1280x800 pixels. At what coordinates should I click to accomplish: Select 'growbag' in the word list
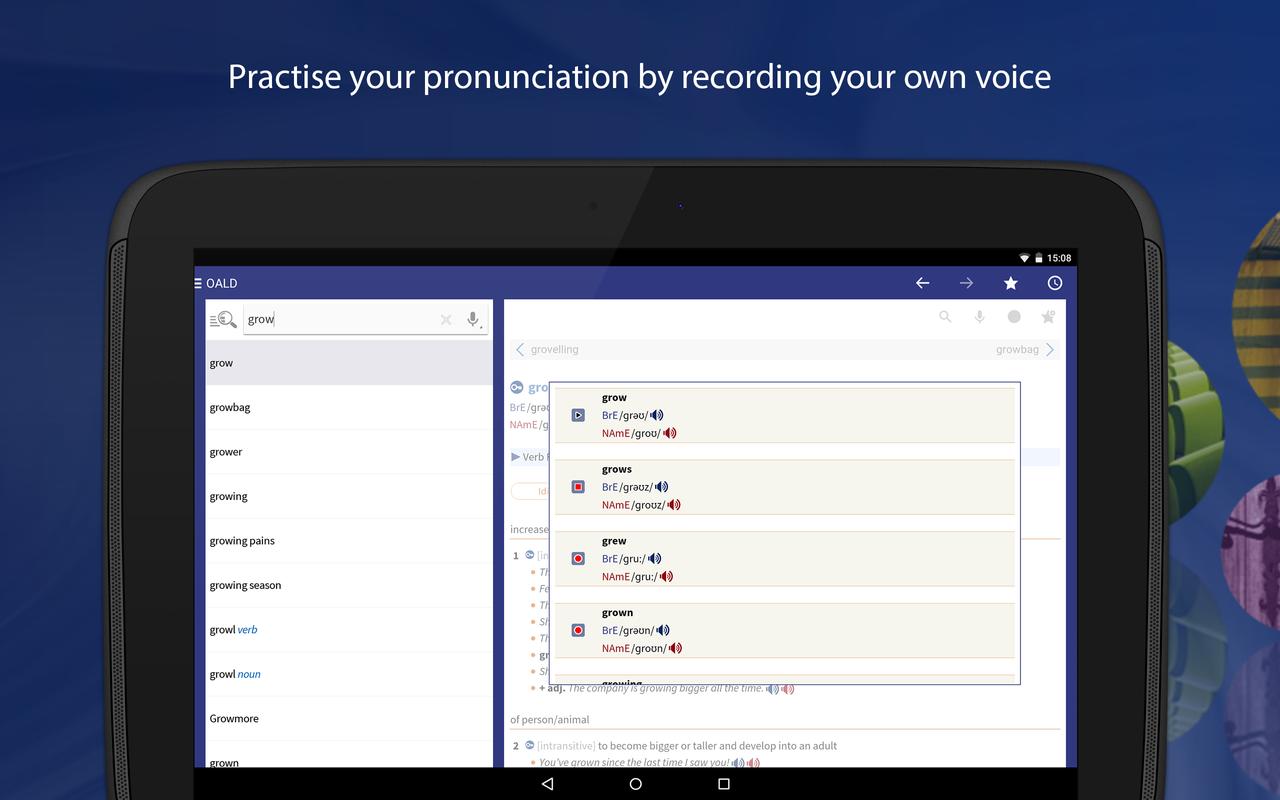click(349, 407)
